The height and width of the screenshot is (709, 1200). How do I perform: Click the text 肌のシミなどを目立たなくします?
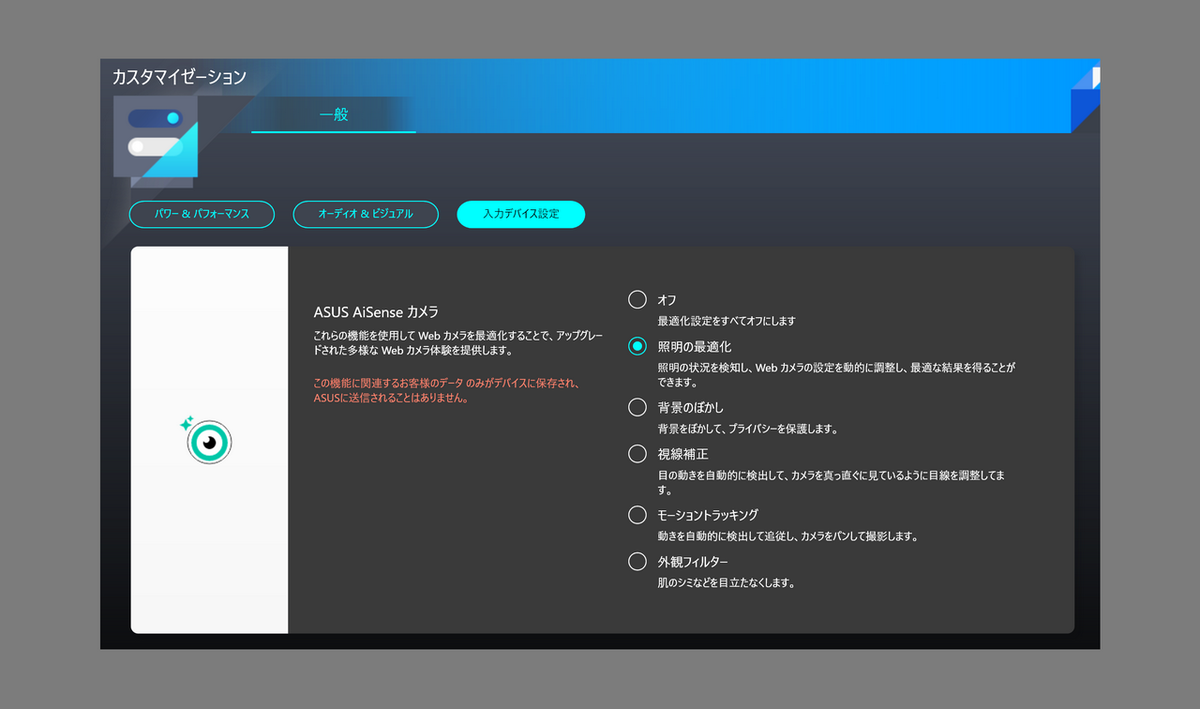click(x=726, y=583)
